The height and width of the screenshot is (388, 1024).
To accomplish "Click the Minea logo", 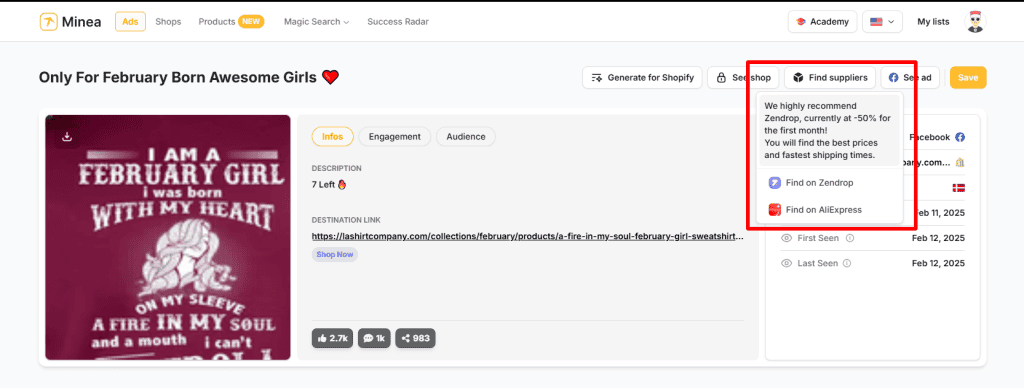I will tap(70, 22).
